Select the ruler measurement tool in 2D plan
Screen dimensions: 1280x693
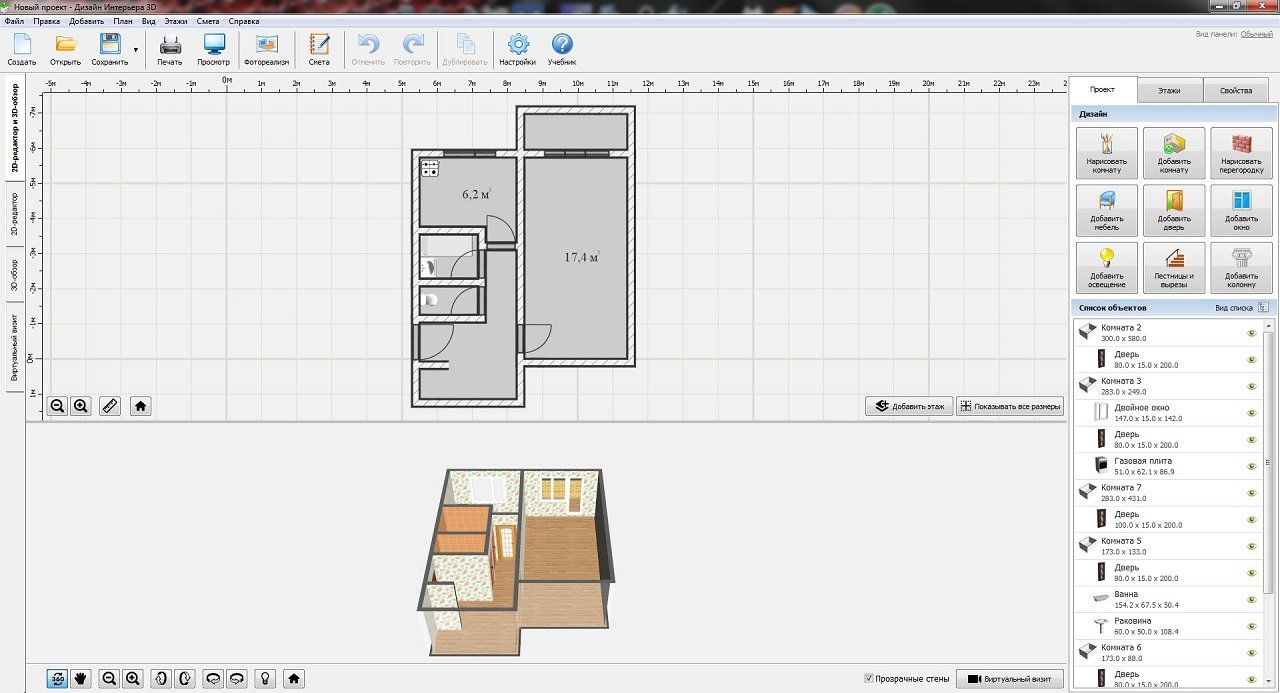[110, 406]
